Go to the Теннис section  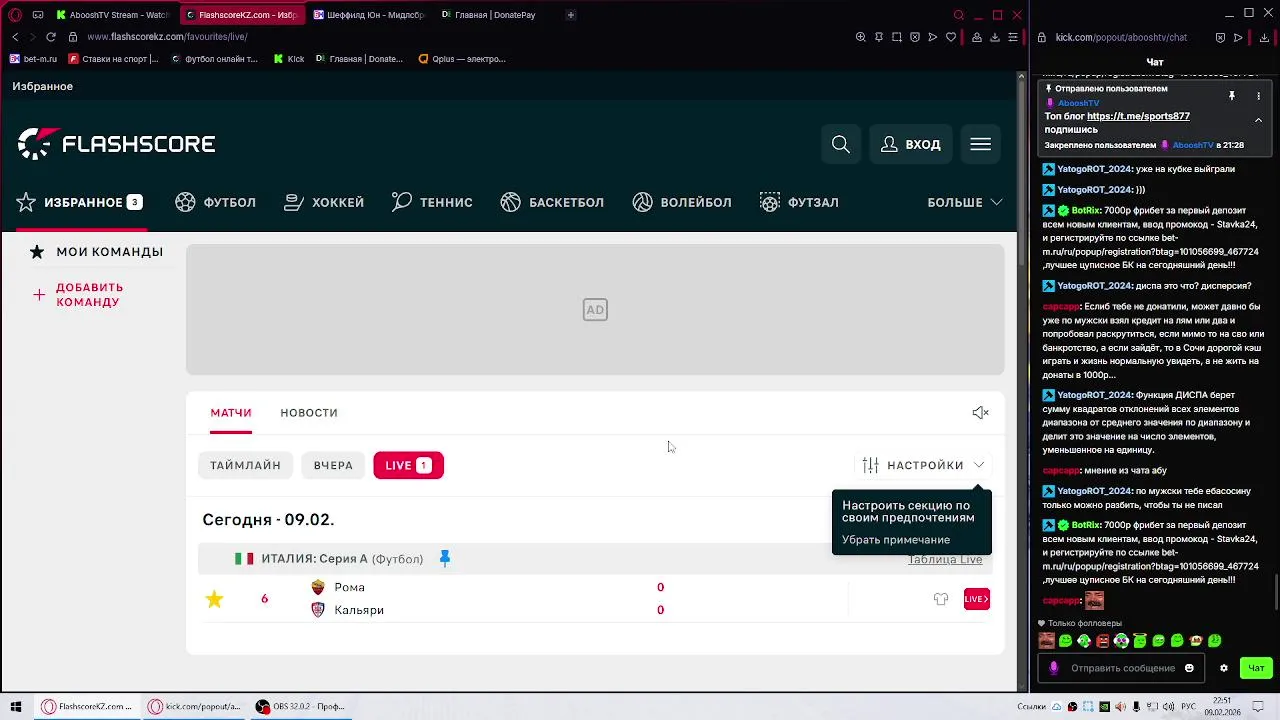[432, 202]
